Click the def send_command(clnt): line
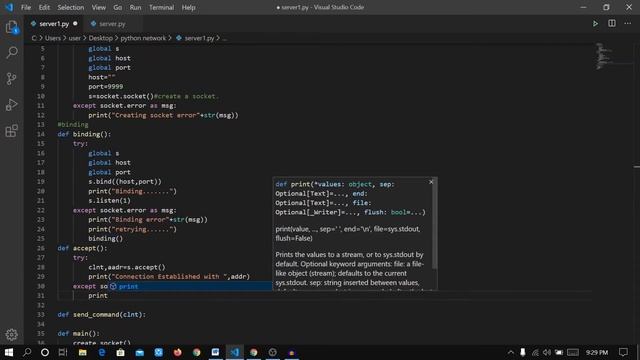This screenshot has width=640, height=360. [102, 315]
